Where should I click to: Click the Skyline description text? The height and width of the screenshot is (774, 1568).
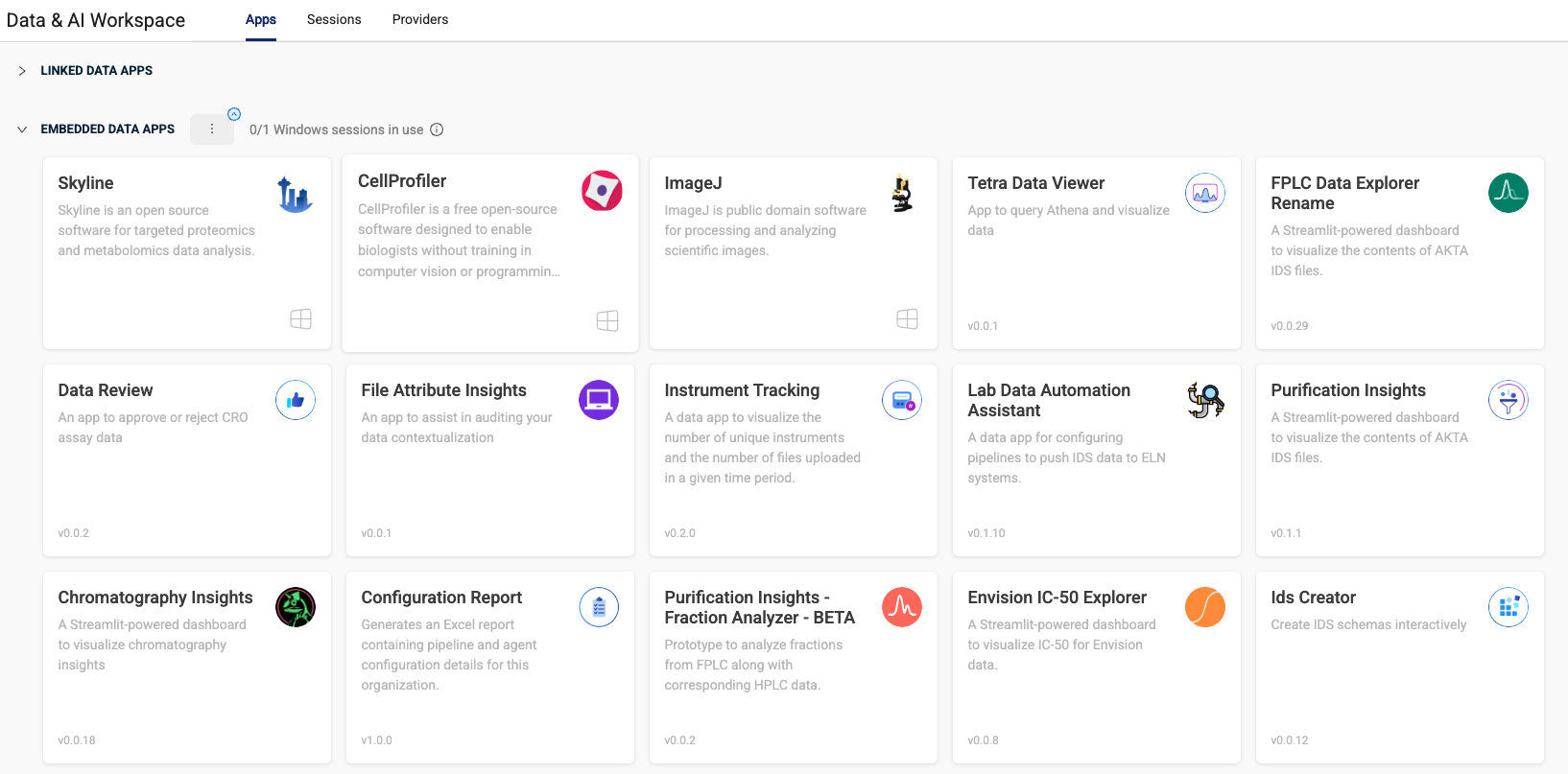156,230
